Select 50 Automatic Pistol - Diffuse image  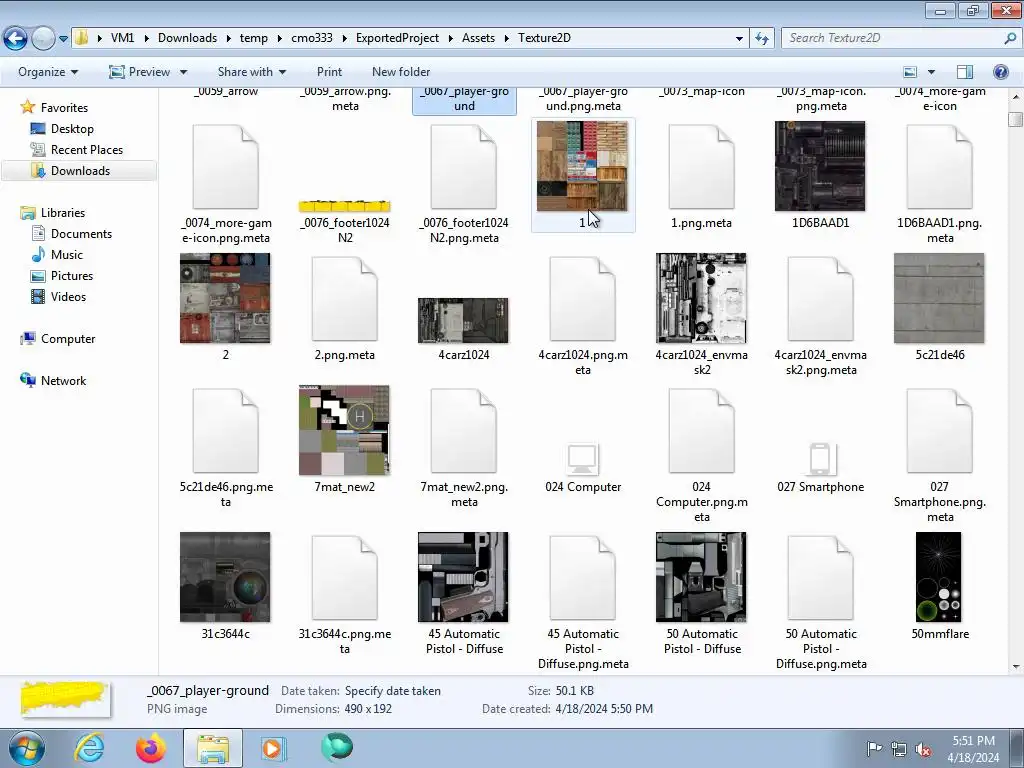tap(701, 577)
